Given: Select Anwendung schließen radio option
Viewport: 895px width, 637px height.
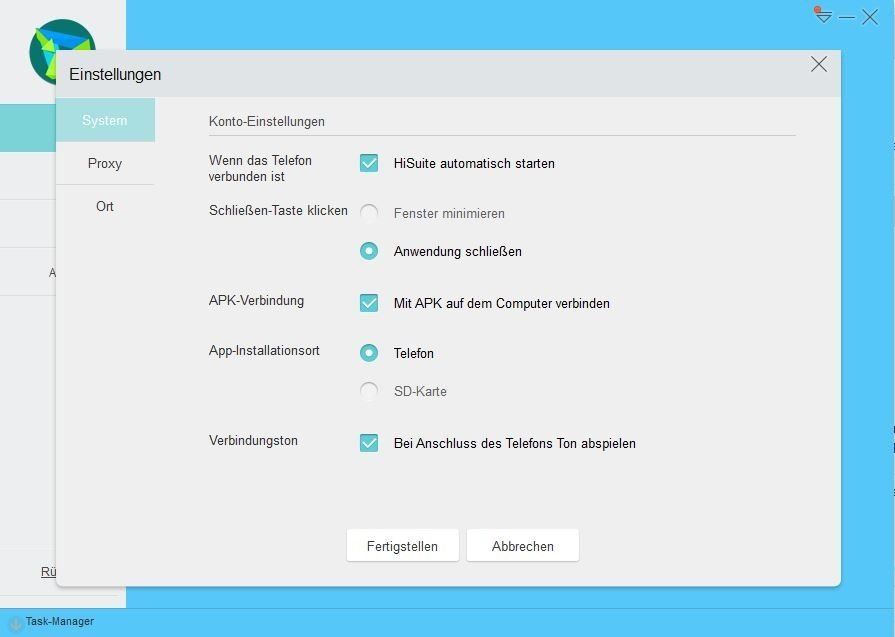Looking at the screenshot, I should coord(369,251).
